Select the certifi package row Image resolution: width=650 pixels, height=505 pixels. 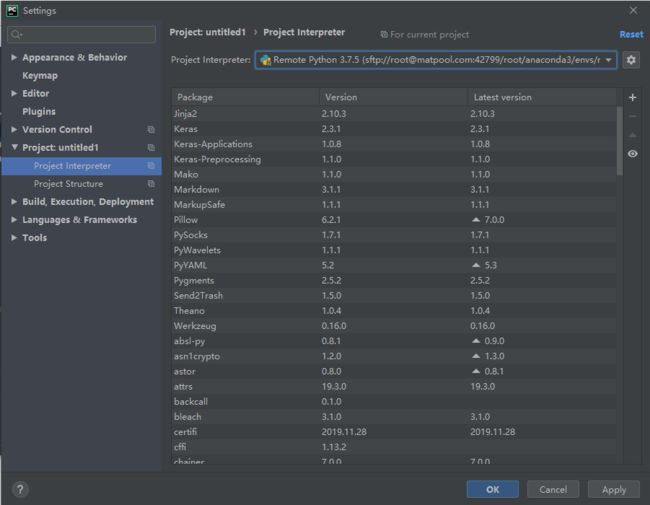394,432
